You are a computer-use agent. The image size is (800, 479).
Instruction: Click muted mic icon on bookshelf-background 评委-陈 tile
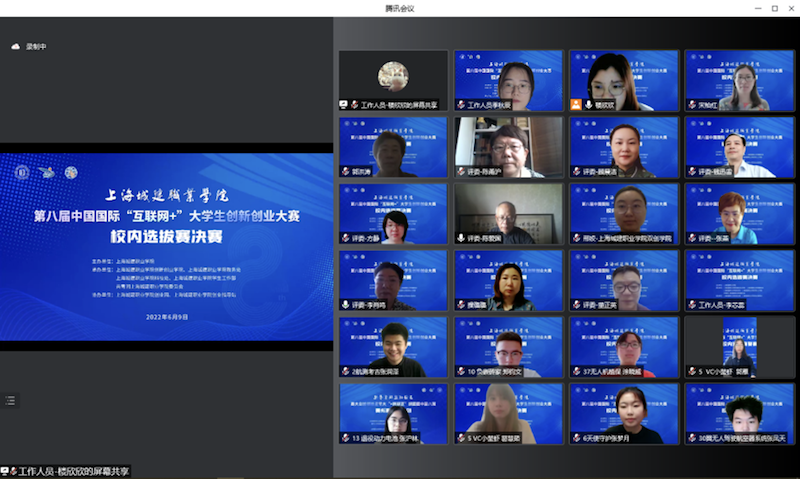461,171
